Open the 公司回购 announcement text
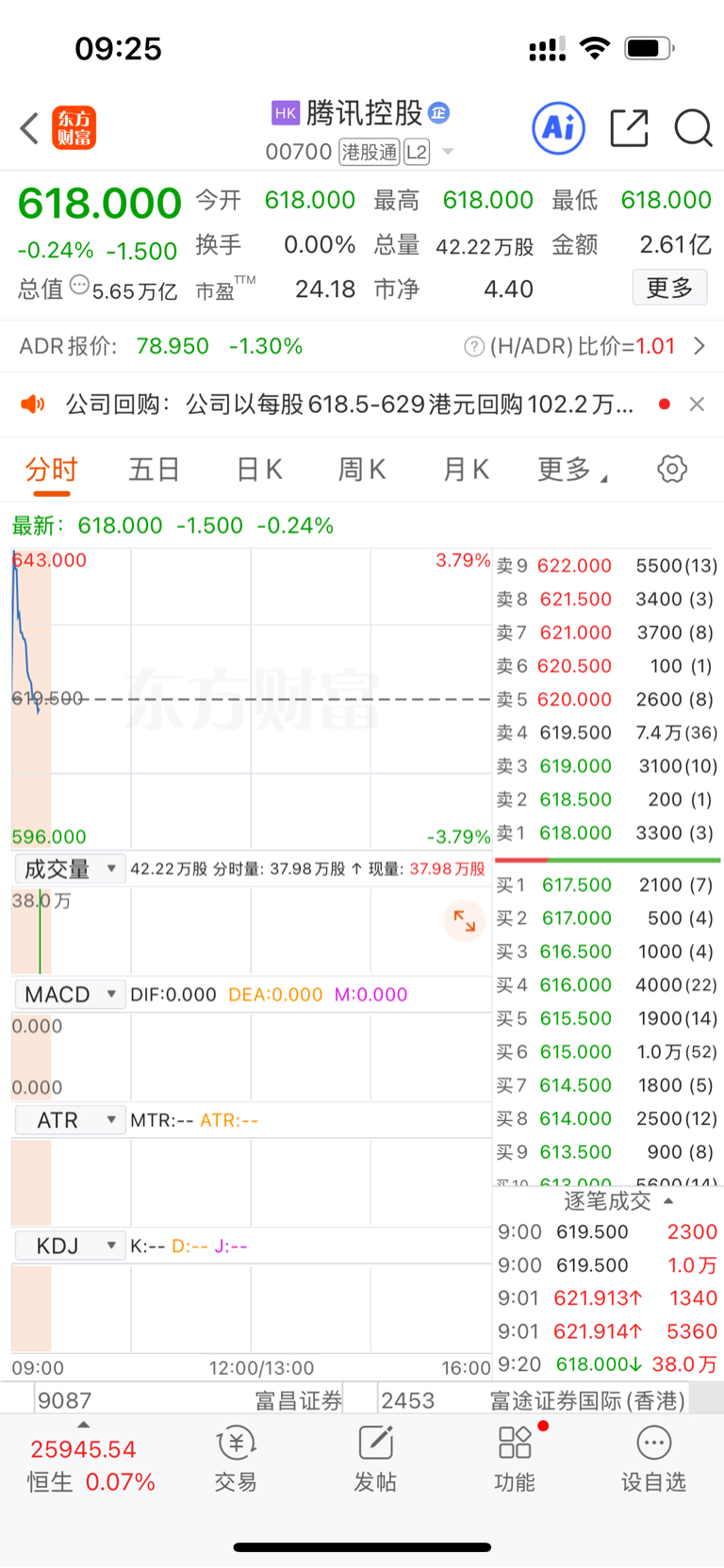724x1568 pixels. click(349, 404)
